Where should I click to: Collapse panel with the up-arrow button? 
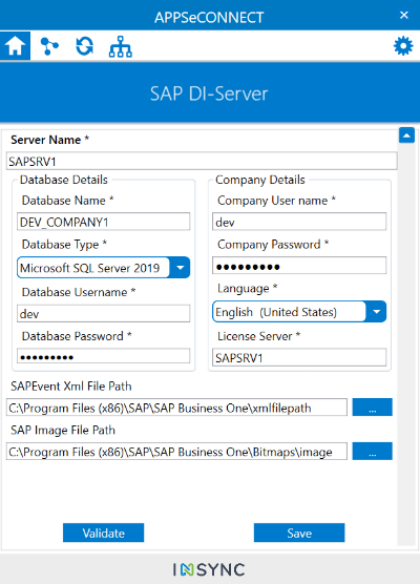point(407,135)
